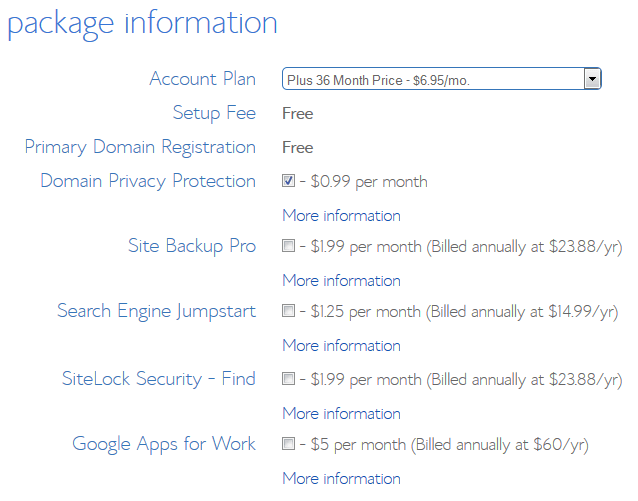Click the SiteLock Security - Find label
This screenshot has height=501, width=638.
coord(159,379)
